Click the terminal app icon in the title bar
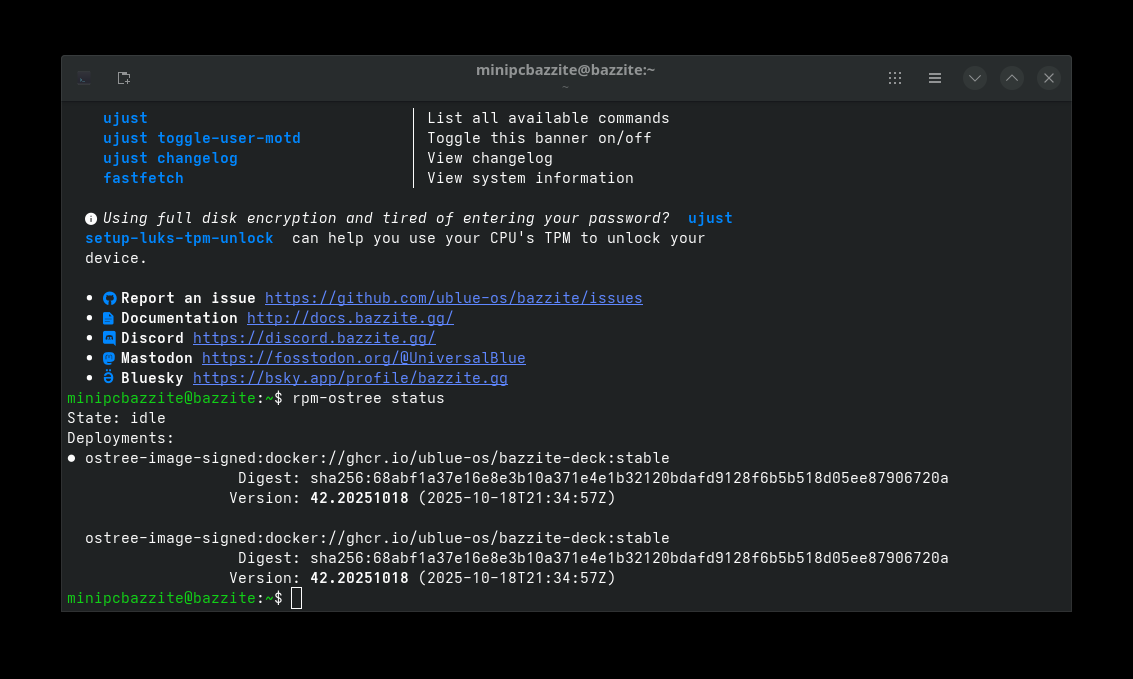 85,78
